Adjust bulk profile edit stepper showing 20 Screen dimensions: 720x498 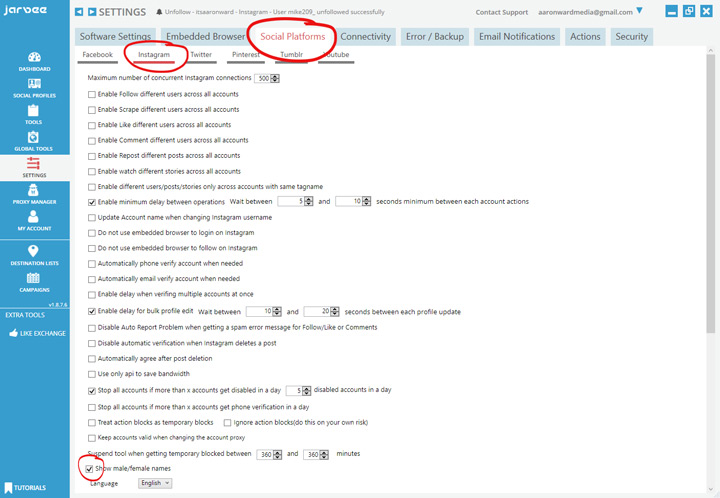click(x=335, y=312)
